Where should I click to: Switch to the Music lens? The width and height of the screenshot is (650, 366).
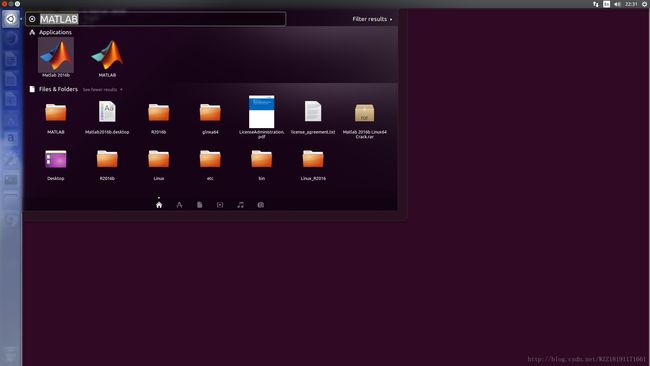[x=240, y=205]
